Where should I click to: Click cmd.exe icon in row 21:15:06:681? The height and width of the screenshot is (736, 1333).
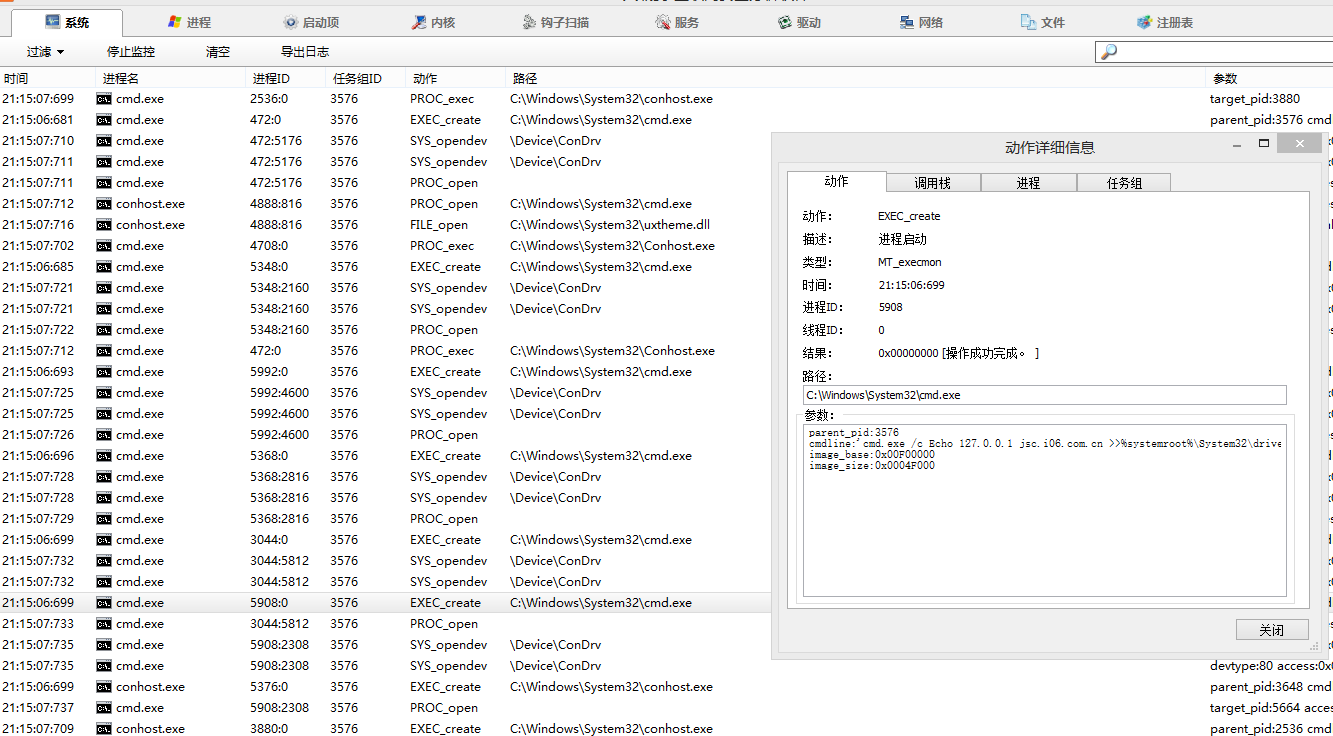(103, 120)
